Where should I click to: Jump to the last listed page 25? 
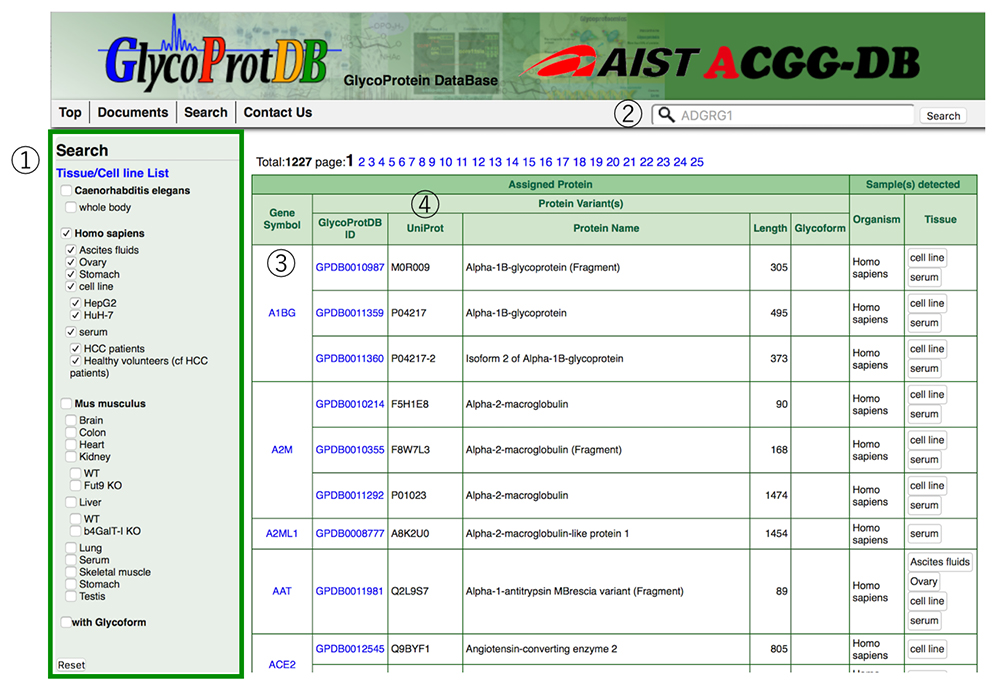pyautogui.click(x=697, y=162)
